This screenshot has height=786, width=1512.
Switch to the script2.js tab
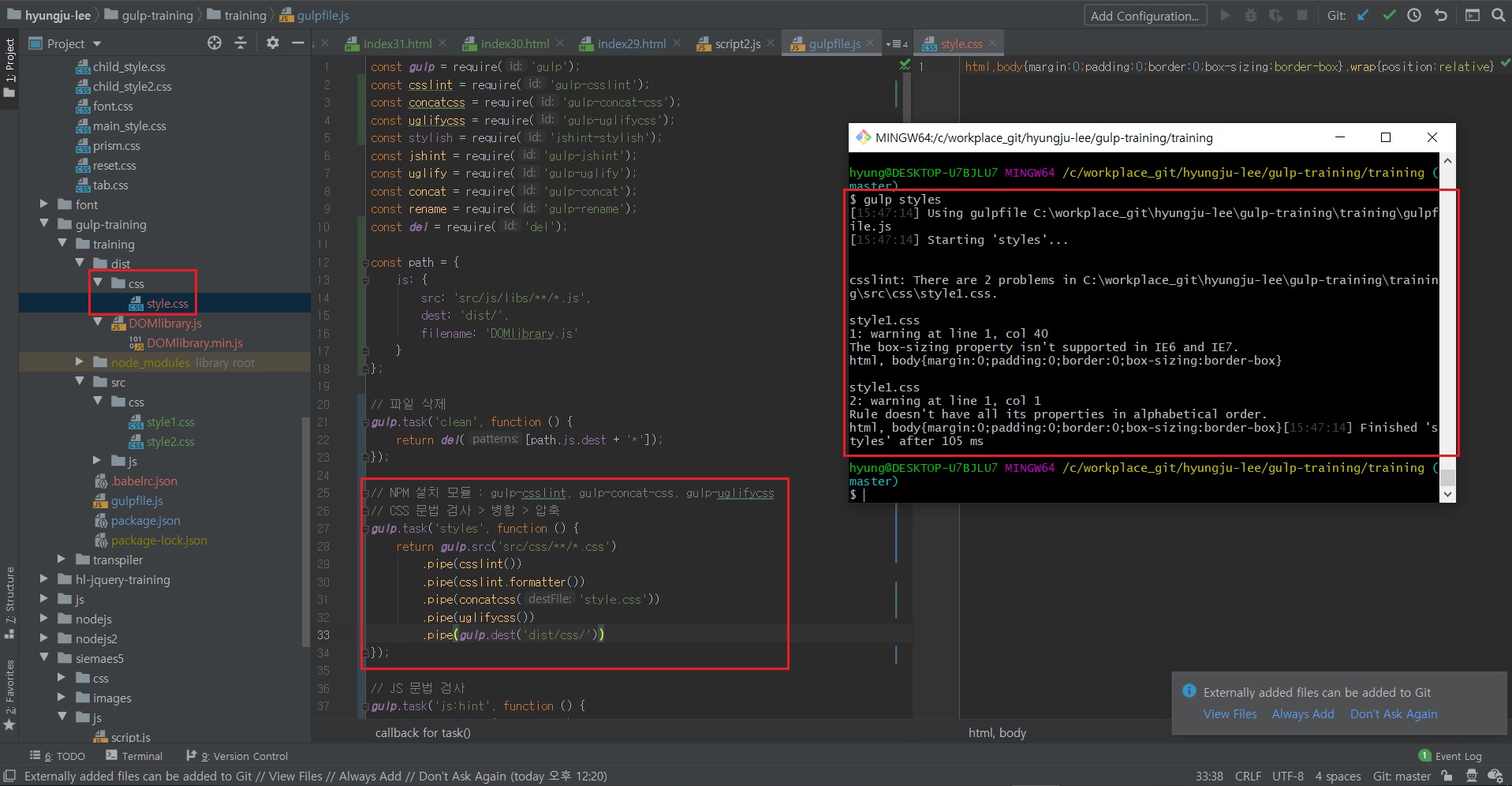coord(737,44)
